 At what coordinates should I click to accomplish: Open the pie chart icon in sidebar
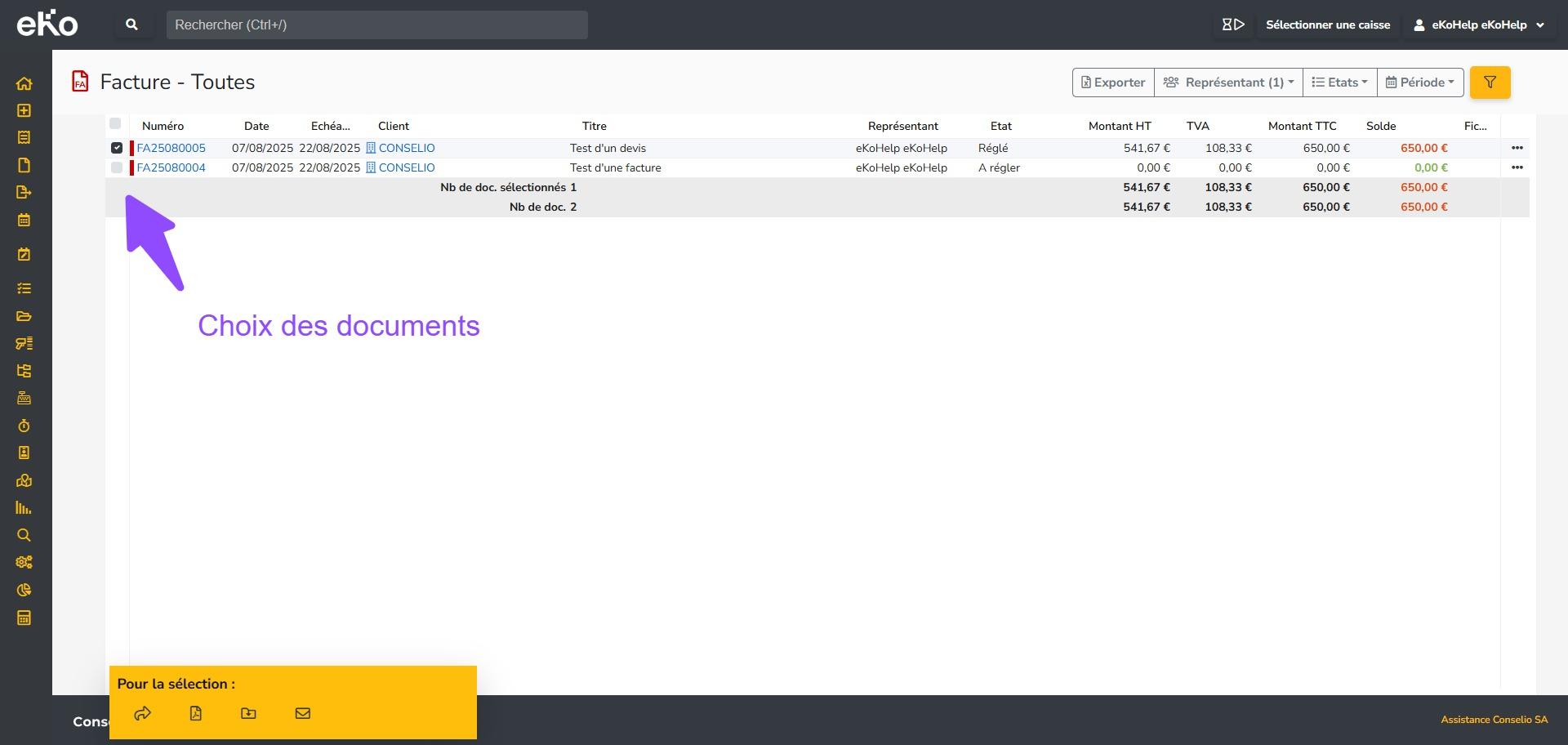point(24,590)
